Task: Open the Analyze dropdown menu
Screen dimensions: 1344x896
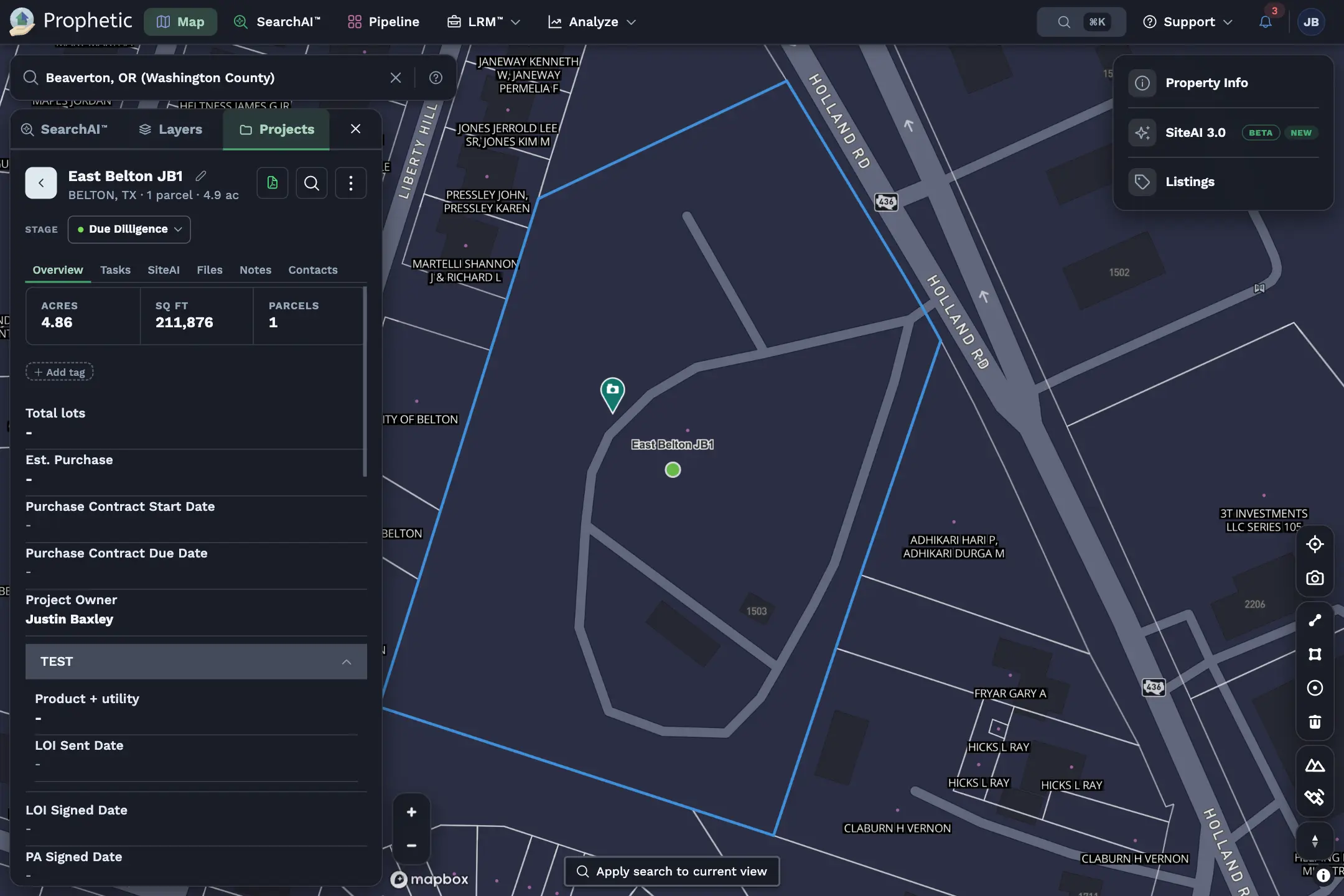Action: click(592, 22)
